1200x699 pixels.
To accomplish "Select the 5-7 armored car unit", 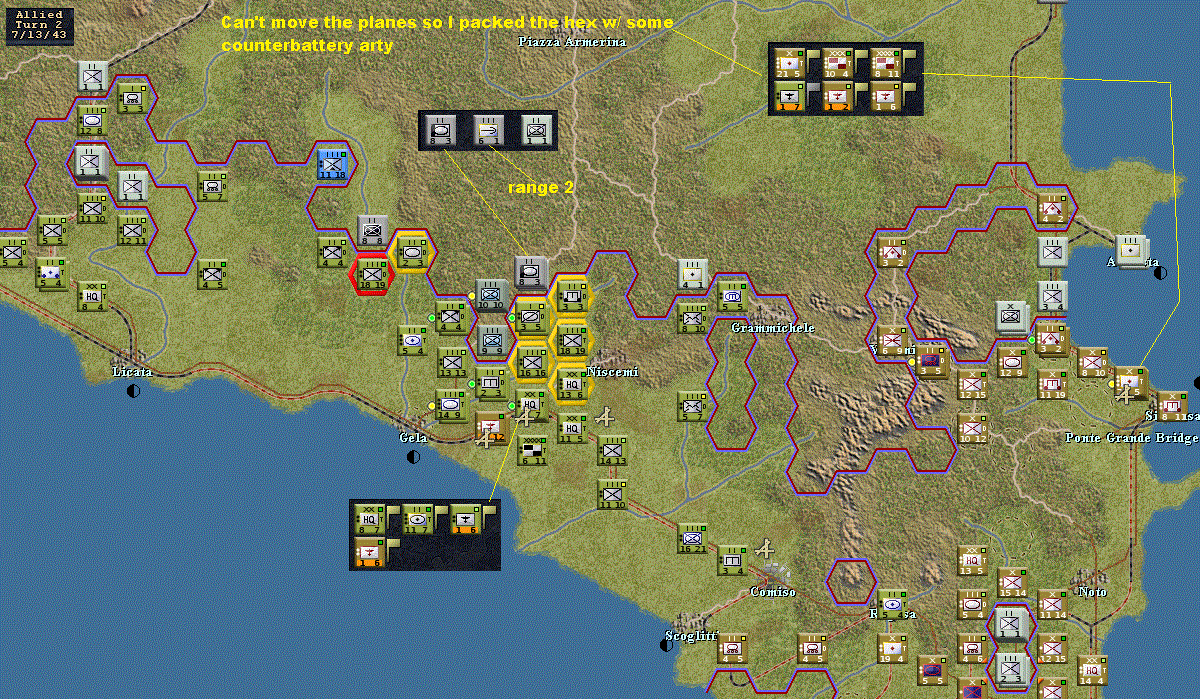I will point(211,185).
